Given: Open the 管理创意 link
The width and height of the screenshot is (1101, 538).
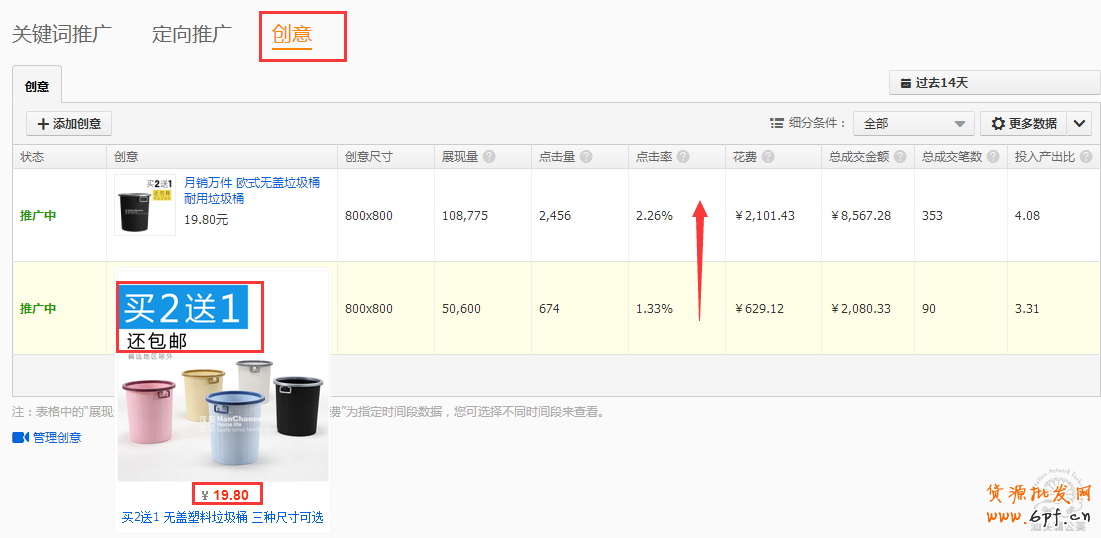Looking at the screenshot, I should coord(57,437).
